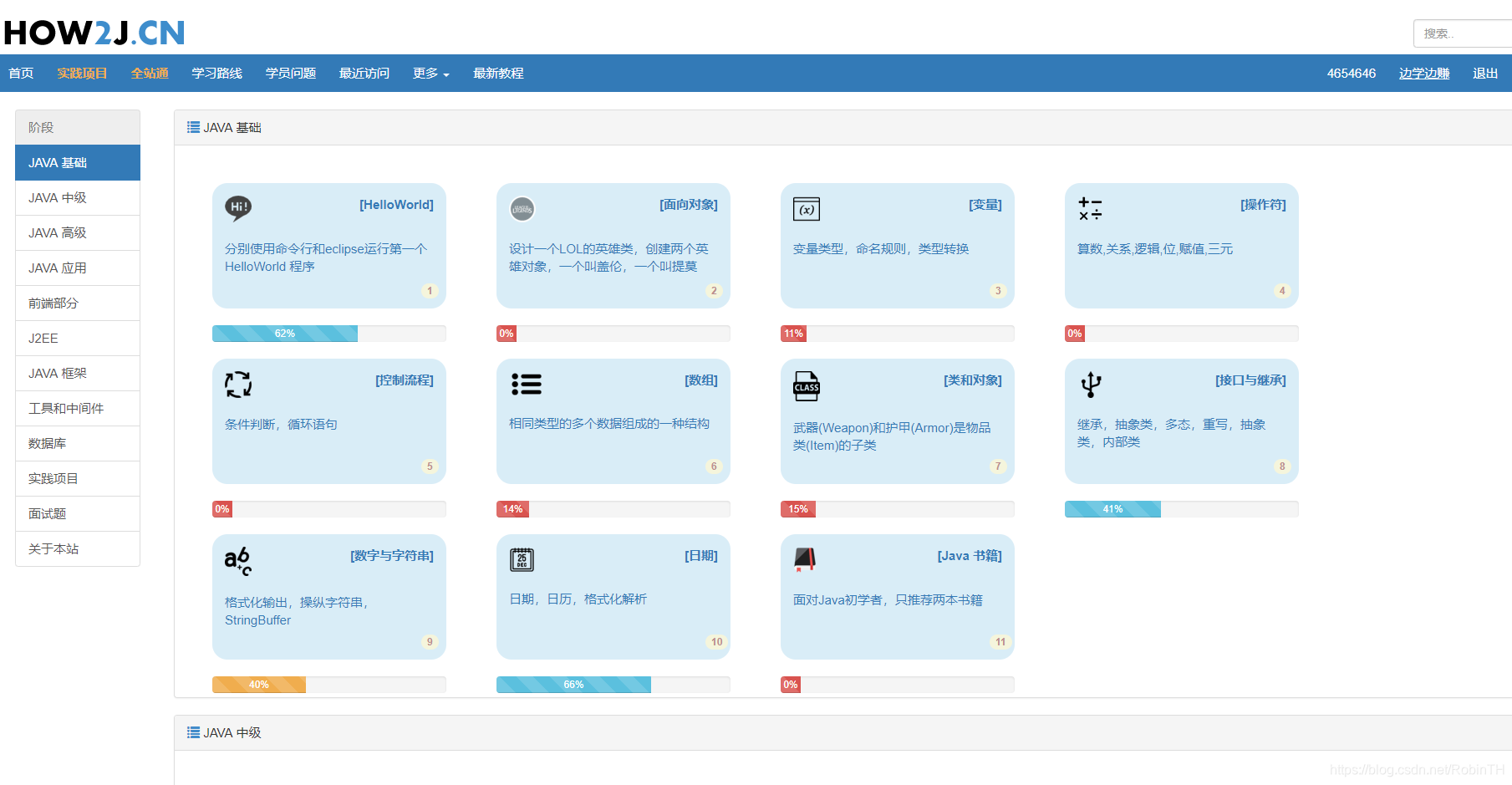Click 退出 to log out

[x=1485, y=74]
